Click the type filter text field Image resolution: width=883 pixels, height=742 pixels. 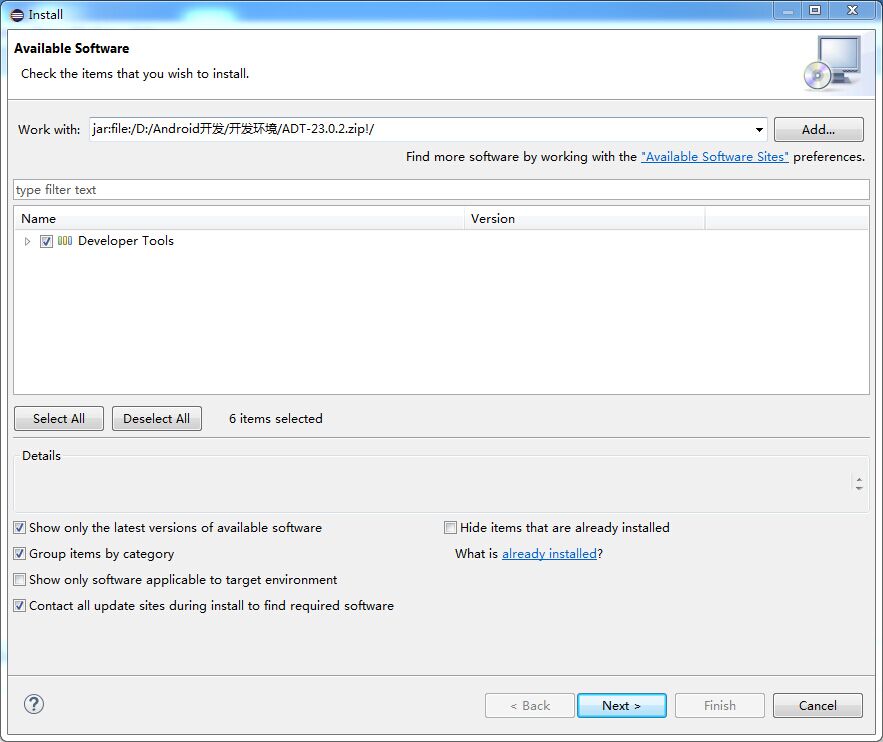tap(440, 190)
